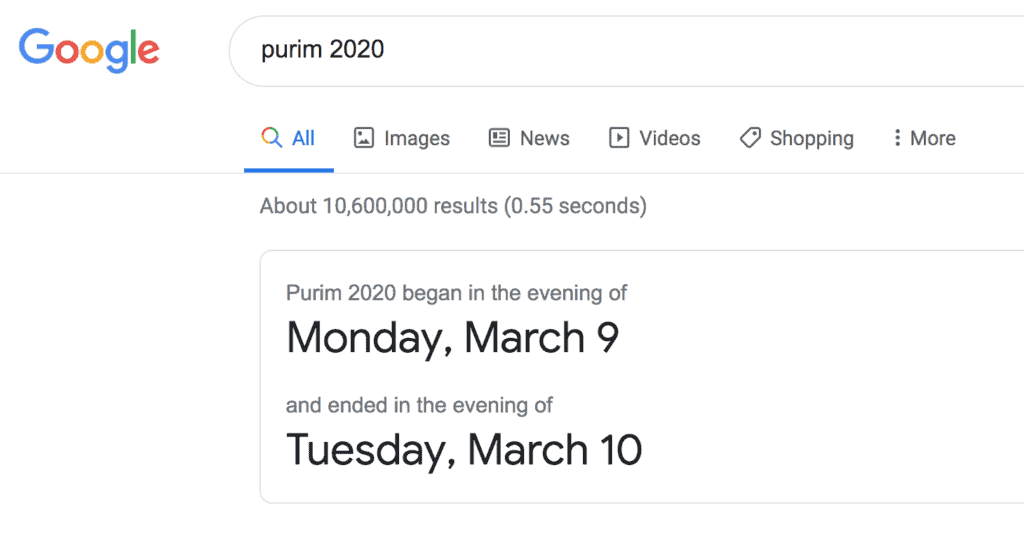Screen dimensions: 1024x543
Task: Click the play icon beside Videos
Action: pos(619,138)
